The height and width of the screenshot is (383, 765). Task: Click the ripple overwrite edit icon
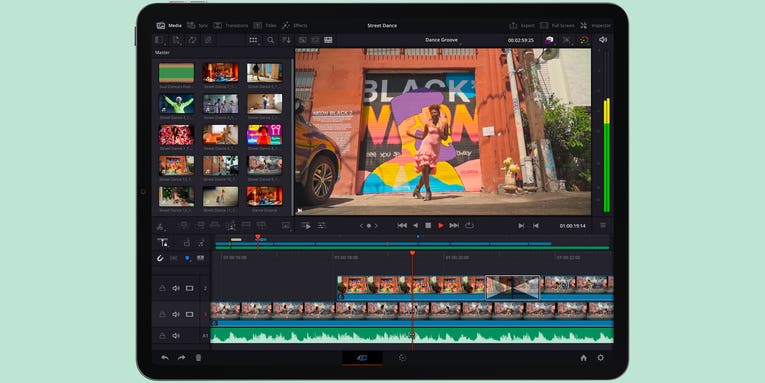point(215,225)
